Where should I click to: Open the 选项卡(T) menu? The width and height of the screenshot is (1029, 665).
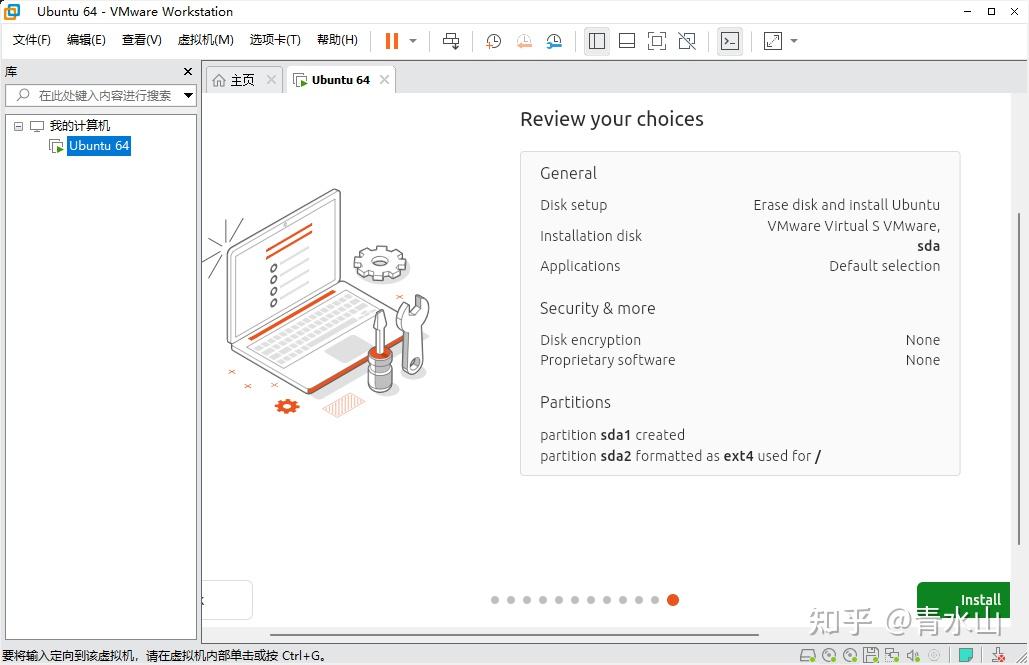coord(275,40)
